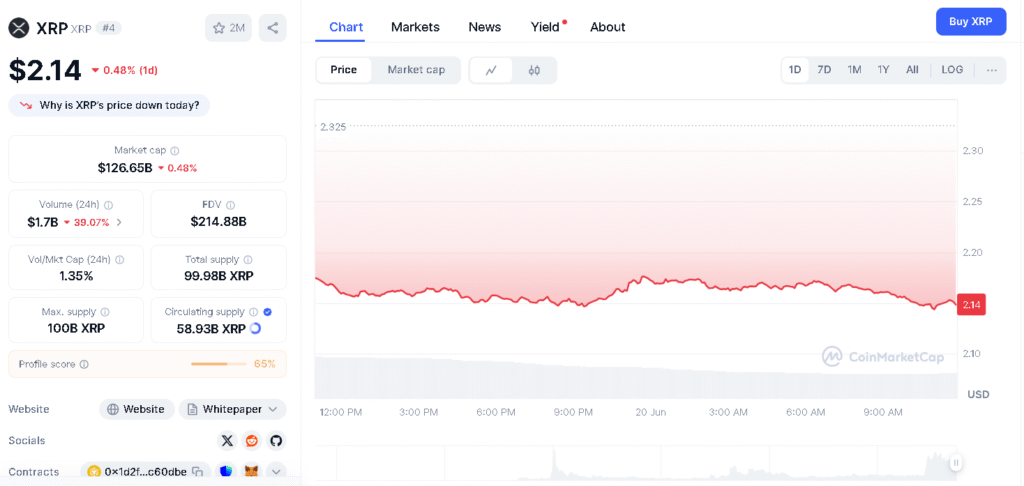Click the $214.88B FDV value
Image resolution: width=1024 pixels, height=486 pixels.
(218, 222)
